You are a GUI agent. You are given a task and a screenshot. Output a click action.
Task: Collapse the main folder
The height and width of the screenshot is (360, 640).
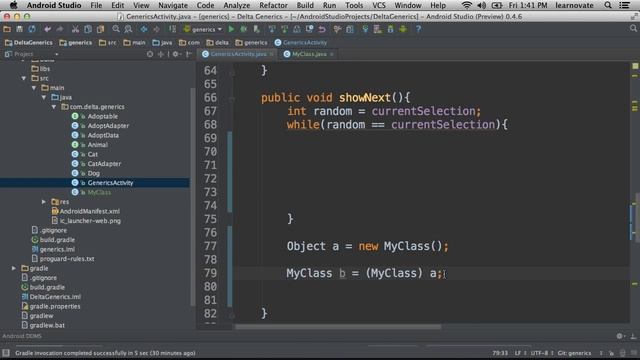[34, 88]
